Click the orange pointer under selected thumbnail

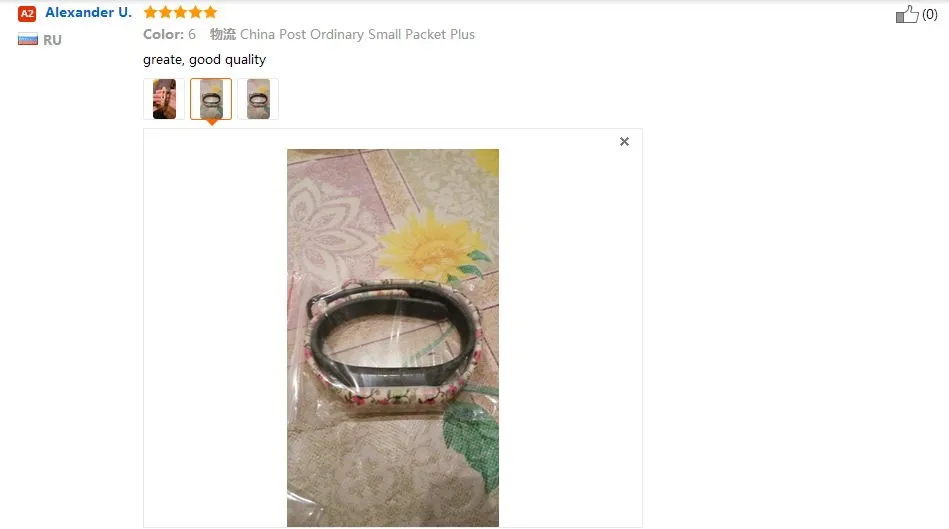pos(211,122)
